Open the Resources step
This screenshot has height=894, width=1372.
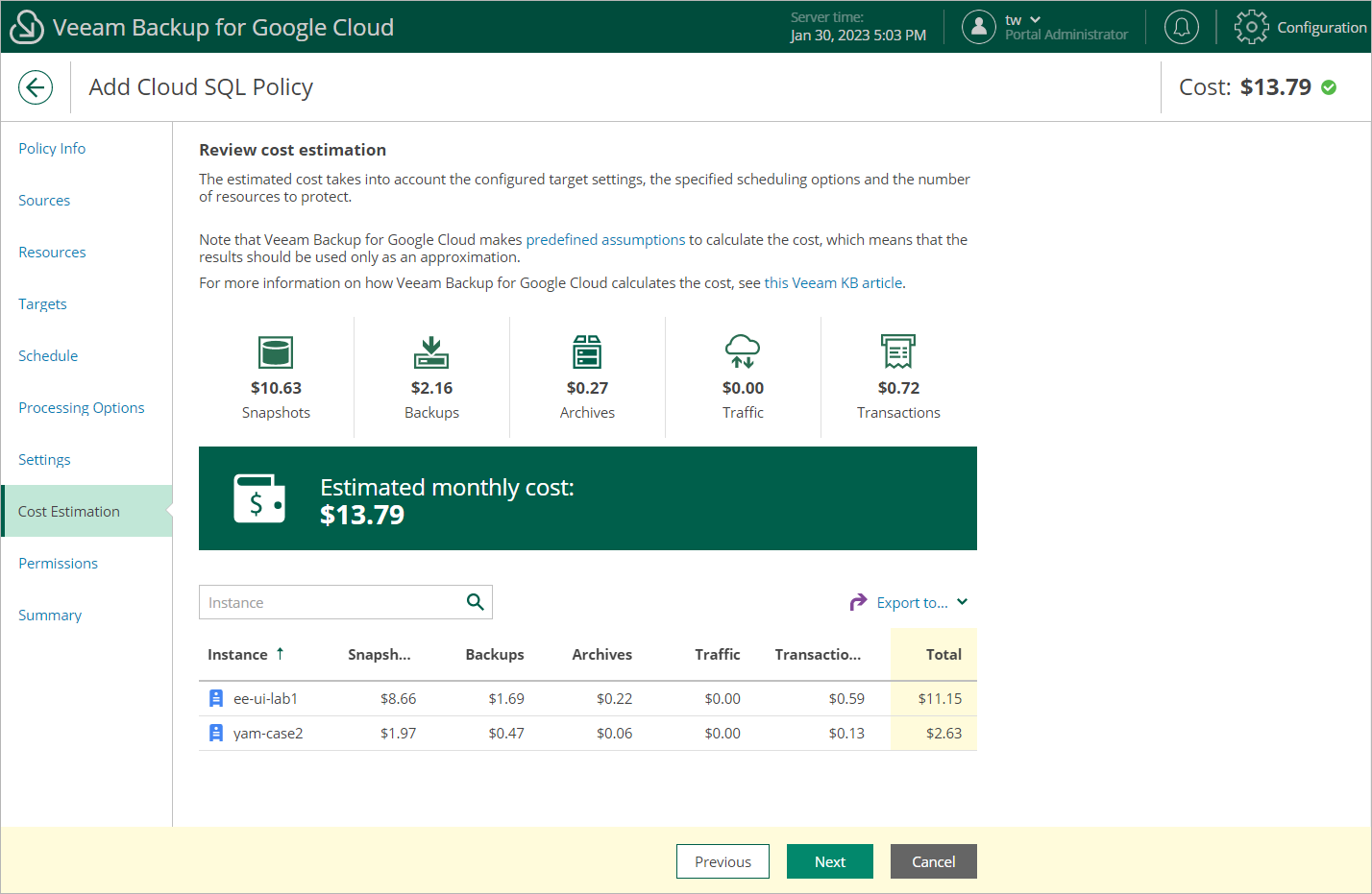click(52, 252)
